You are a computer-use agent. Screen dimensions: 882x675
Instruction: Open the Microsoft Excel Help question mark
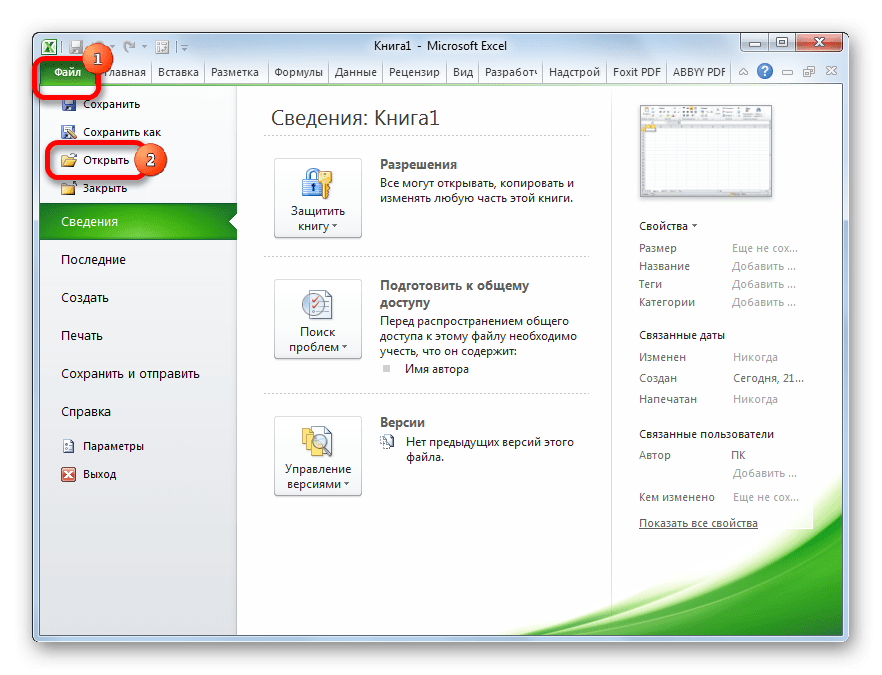(x=764, y=71)
